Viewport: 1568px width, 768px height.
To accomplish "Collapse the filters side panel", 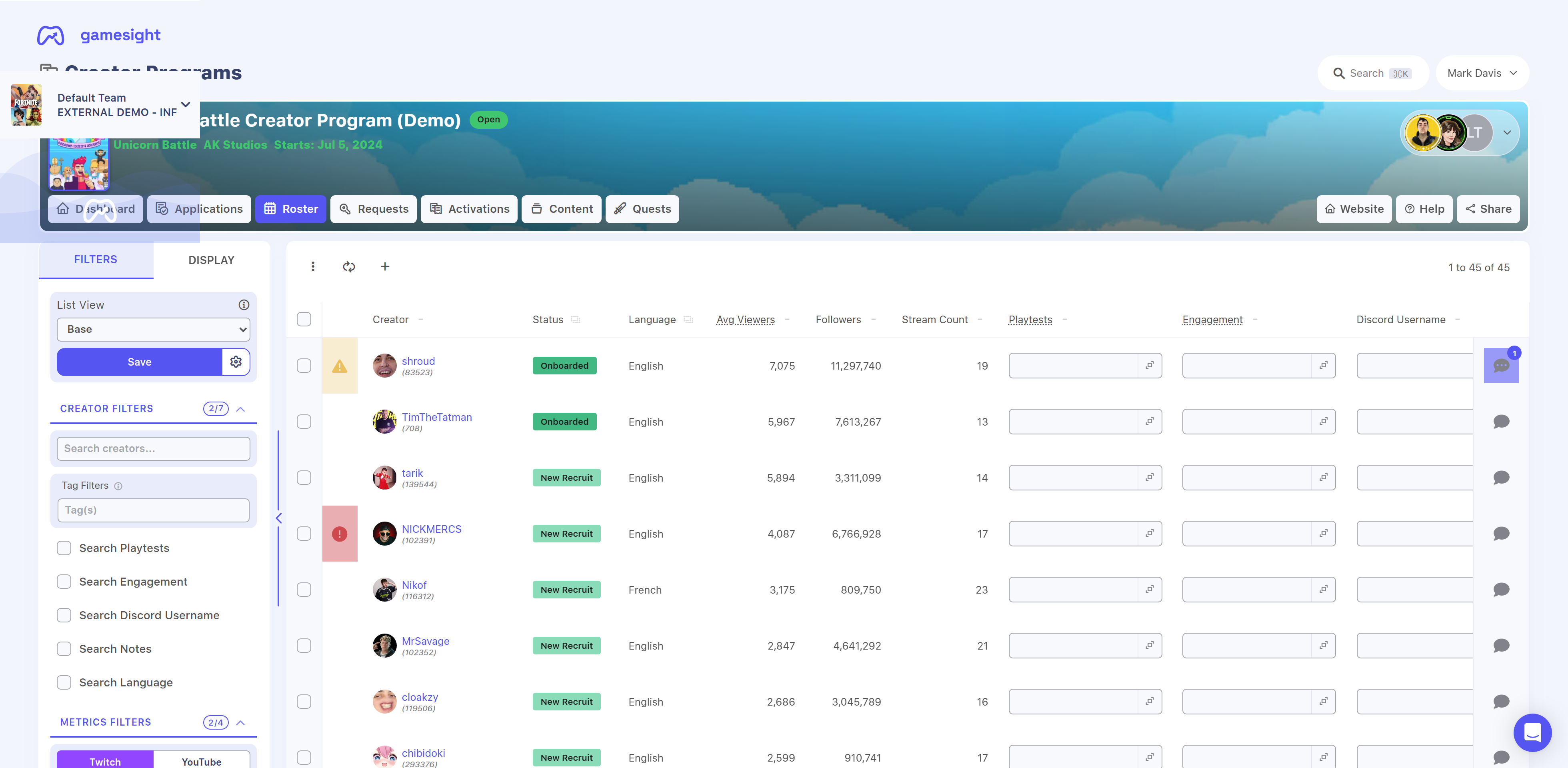I will (x=279, y=518).
